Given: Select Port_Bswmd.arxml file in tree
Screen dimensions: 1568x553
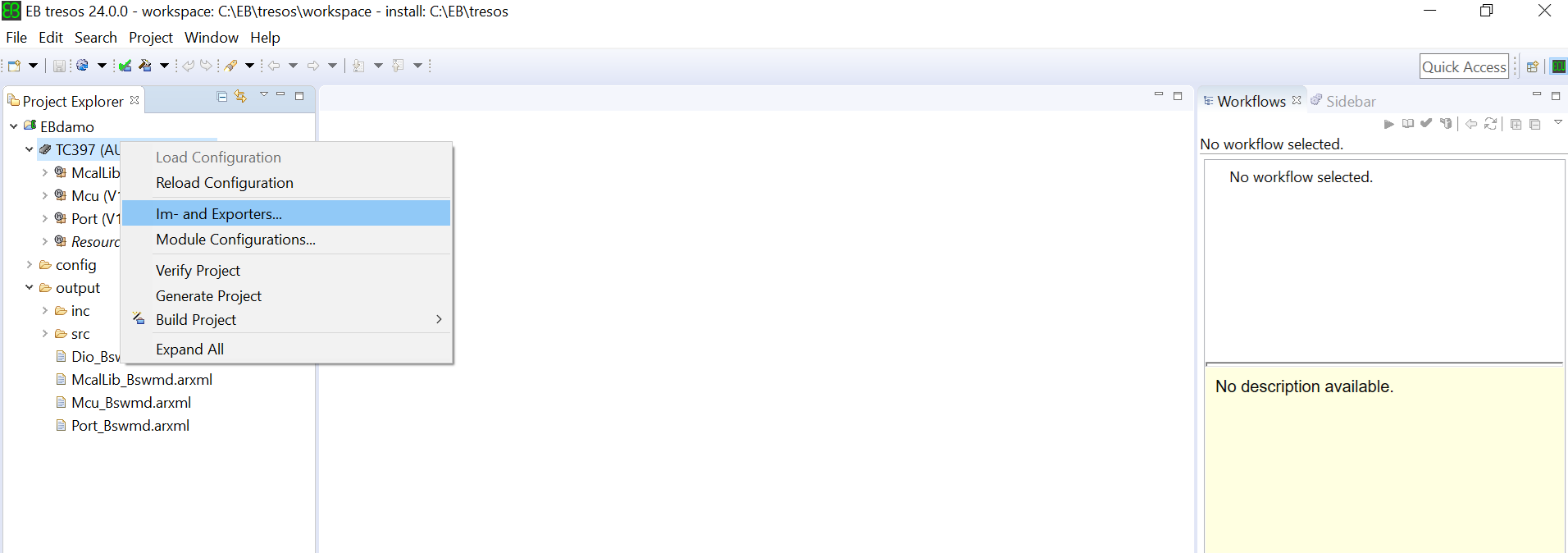Looking at the screenshot, I should coord(130,426).
